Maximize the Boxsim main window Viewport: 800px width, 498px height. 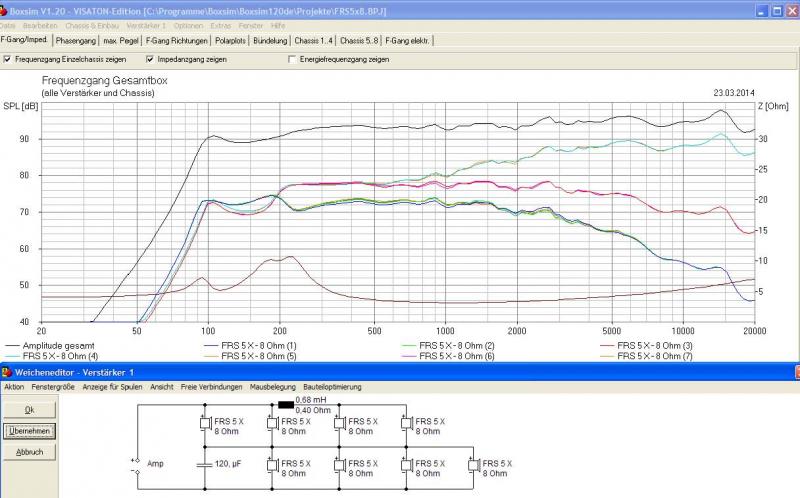[x=775, y=9]
